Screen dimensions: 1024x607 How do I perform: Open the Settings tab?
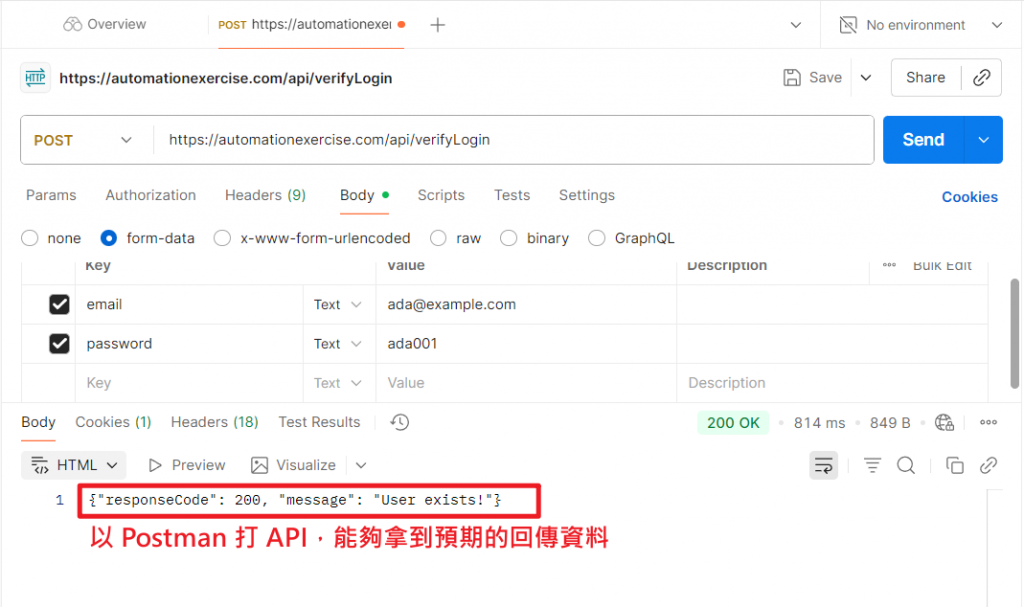coord(586,195)
